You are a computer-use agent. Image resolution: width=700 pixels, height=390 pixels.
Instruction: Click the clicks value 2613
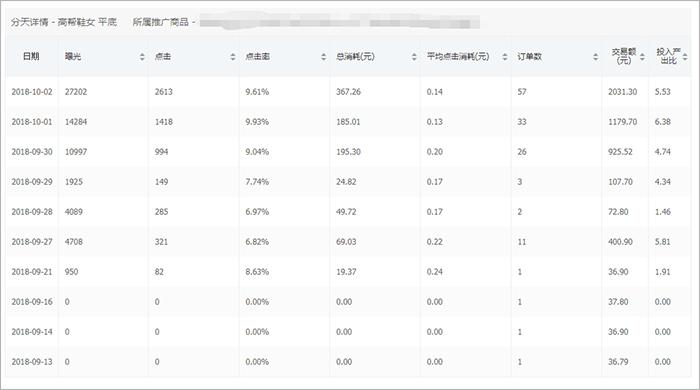coord(163,92)
